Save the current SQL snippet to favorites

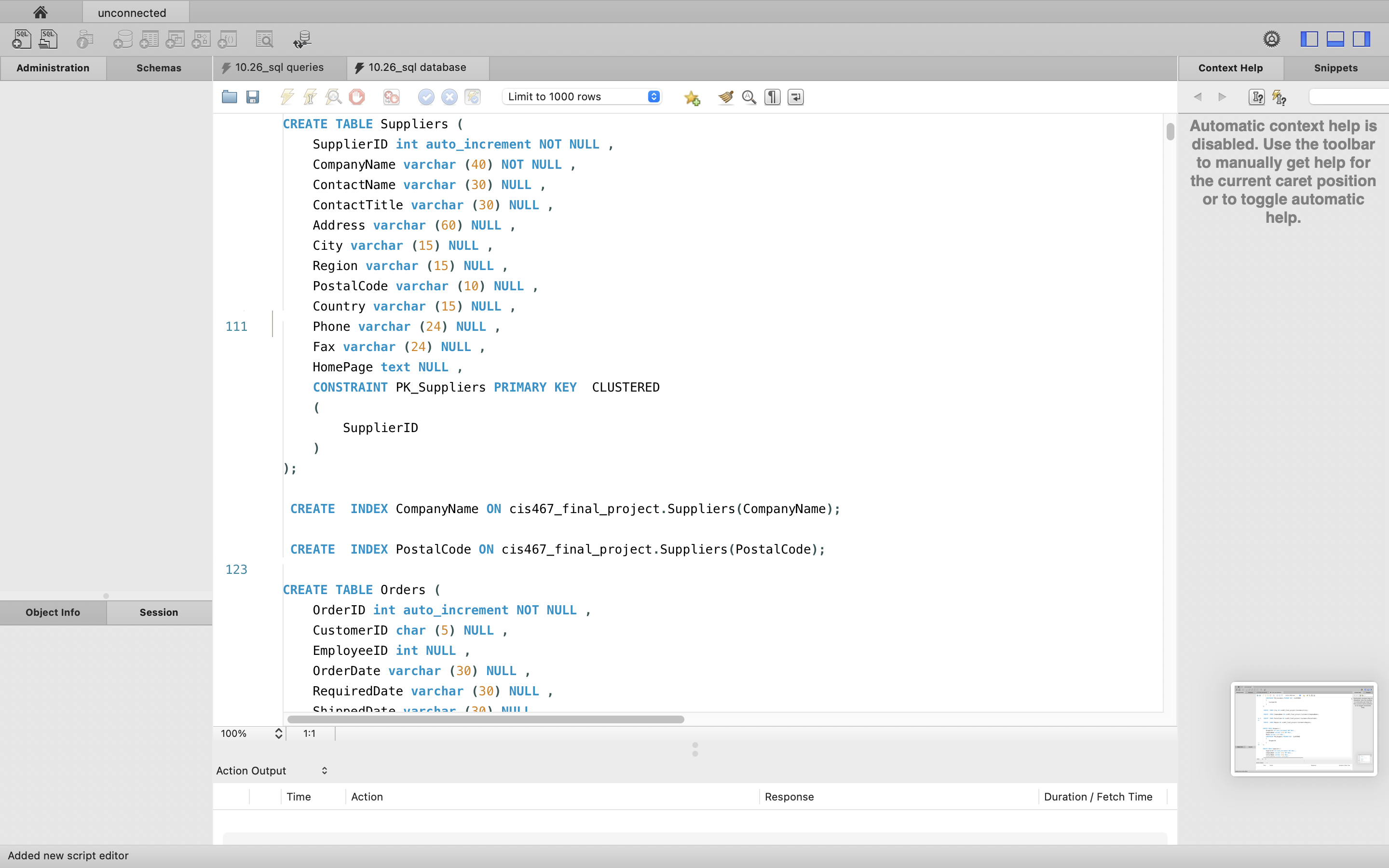point(692,97)
